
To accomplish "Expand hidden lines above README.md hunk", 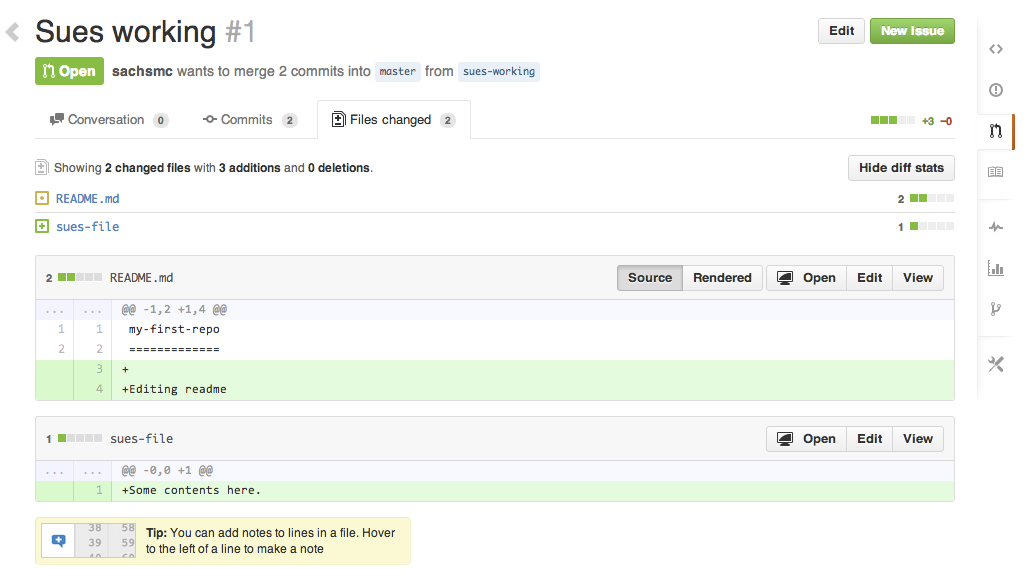I will [55, 310].
